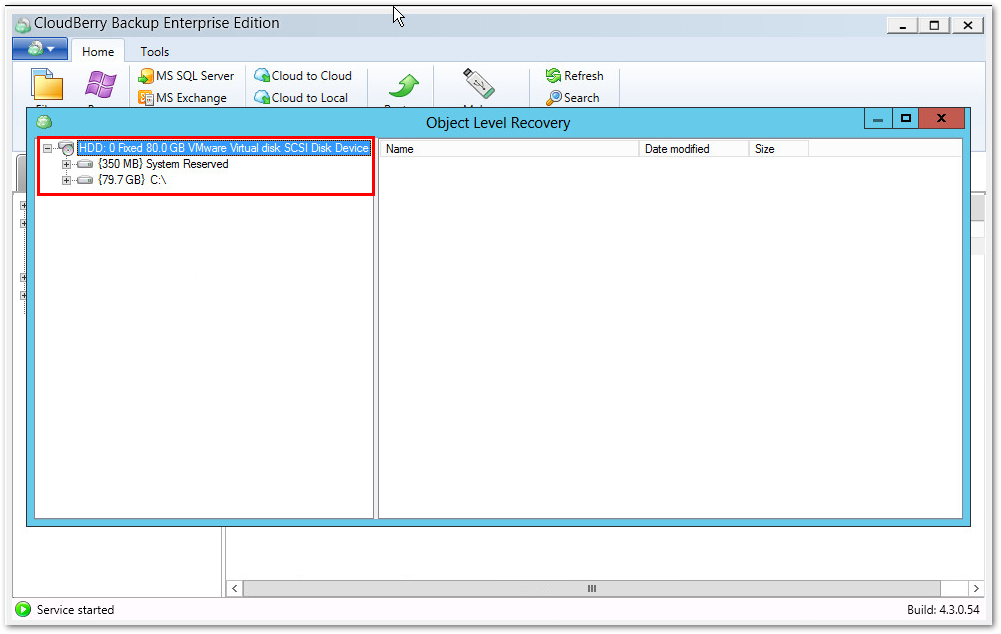Click the hard disk icon beside HDD: 0
1001x634 pixels.
point(66,149)
